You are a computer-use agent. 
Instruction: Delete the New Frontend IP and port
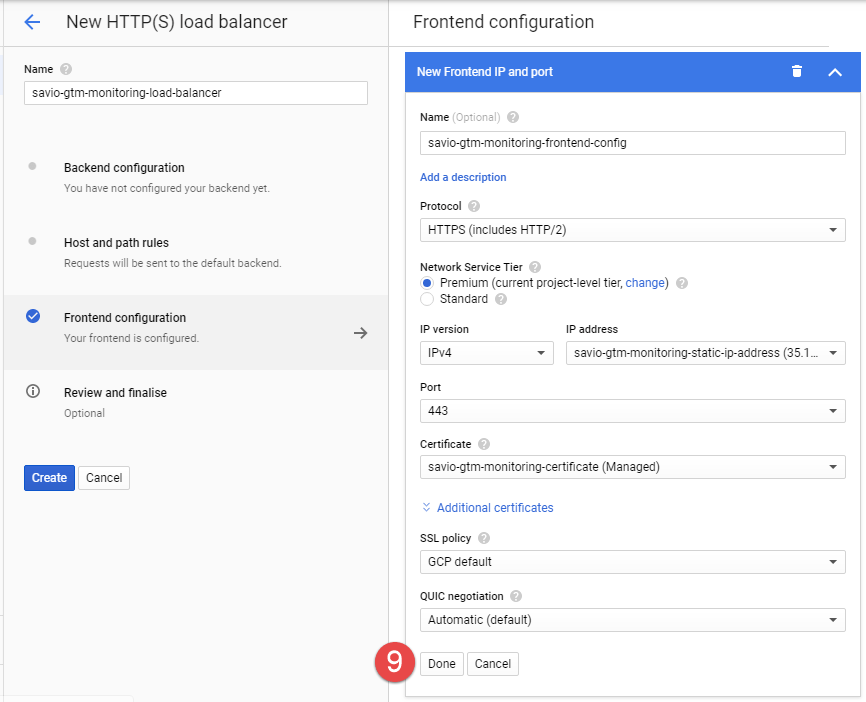coord(796,71)
